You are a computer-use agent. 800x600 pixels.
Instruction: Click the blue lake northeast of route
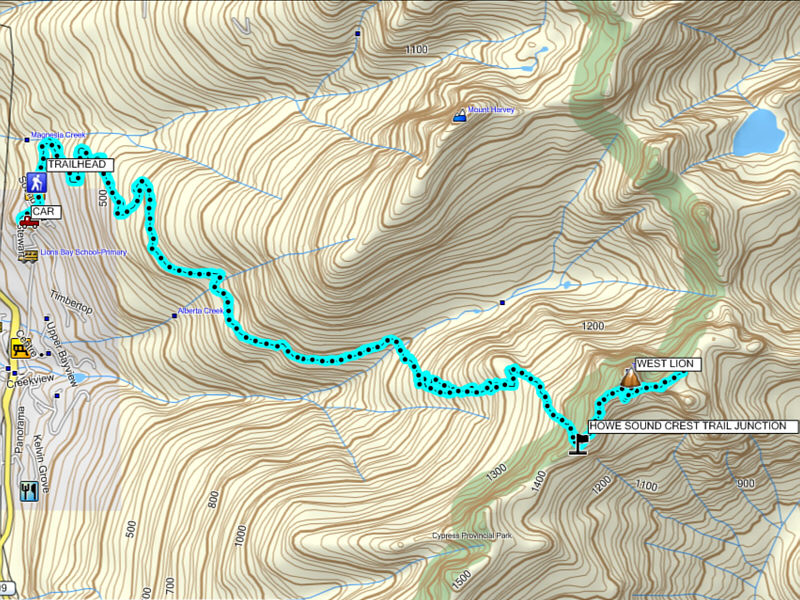coord(758,133)
